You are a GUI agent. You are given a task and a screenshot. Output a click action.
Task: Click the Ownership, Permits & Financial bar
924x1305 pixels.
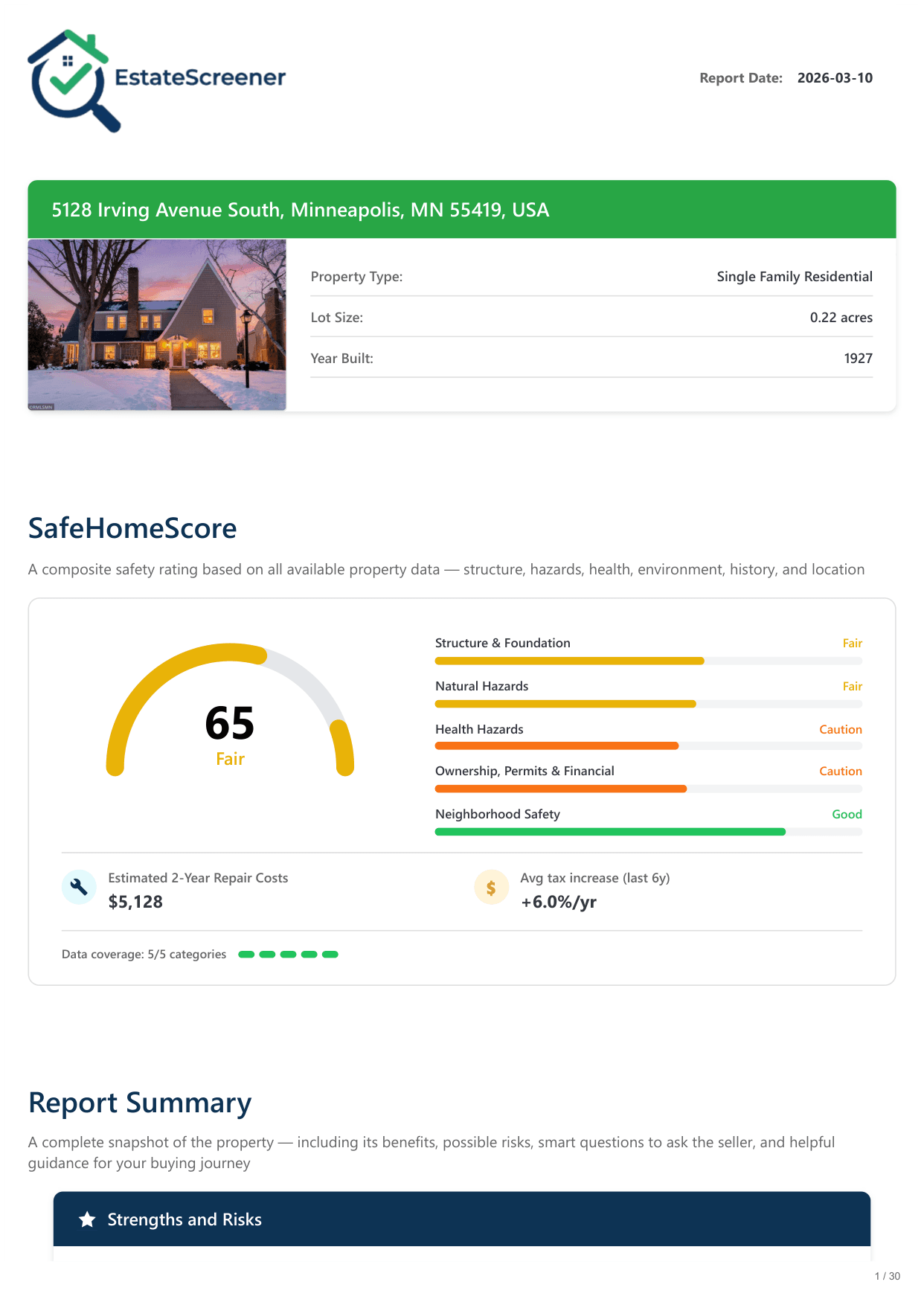tap(649, 789)
